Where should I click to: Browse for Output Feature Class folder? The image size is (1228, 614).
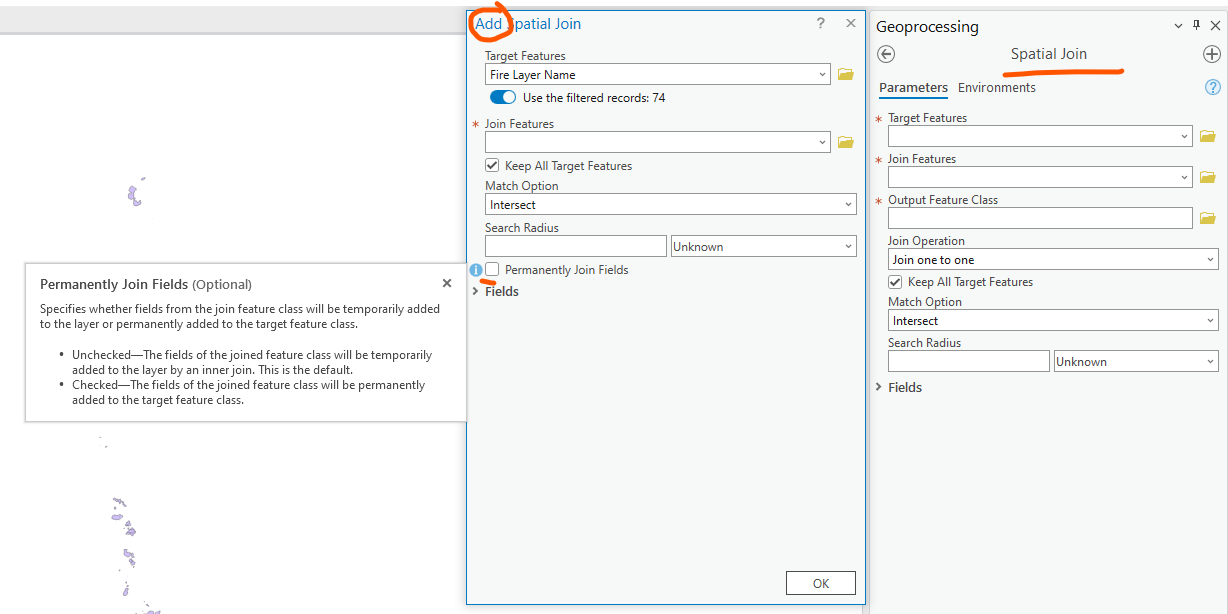[1207, 218]
